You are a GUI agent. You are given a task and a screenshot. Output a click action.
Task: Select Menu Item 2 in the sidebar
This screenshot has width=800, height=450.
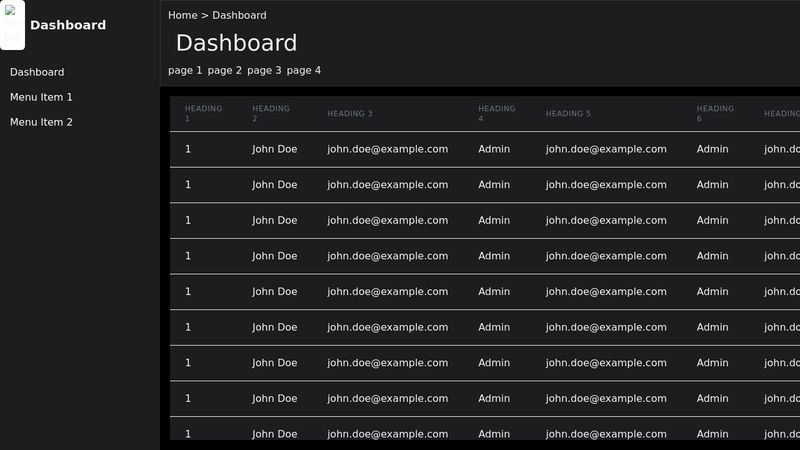point(41,122)
